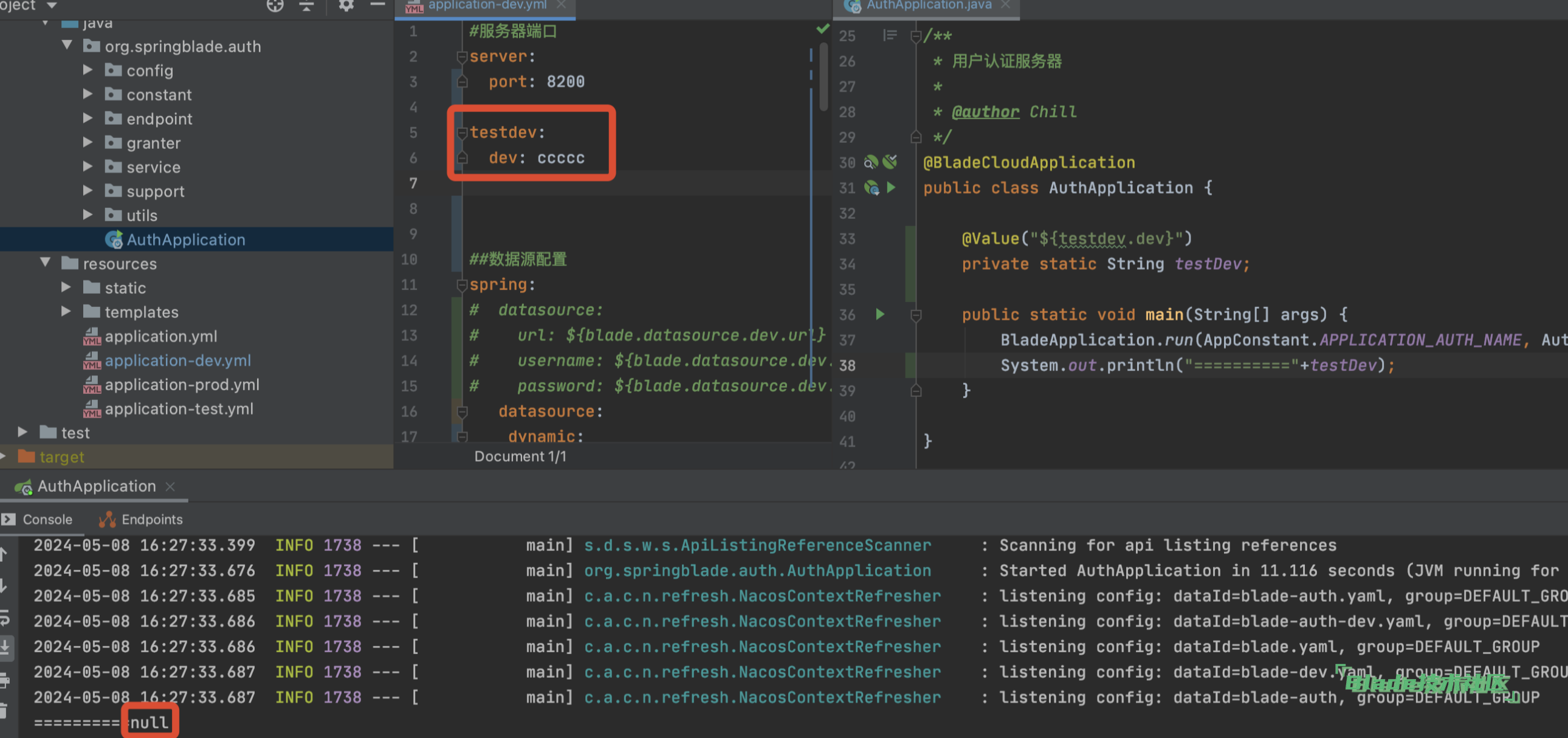Click the folder icon beside granter
Viewport: 1568px width, 738px height.
click(x=113, y=142)
